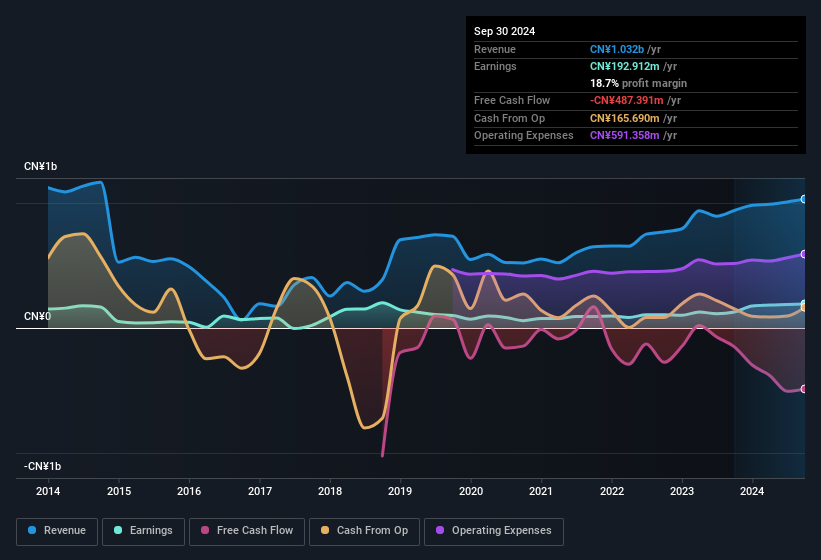The image size is (821, 560).
Task: Click the Operating Expenses label in tooltip
Action: pos(524,136)
